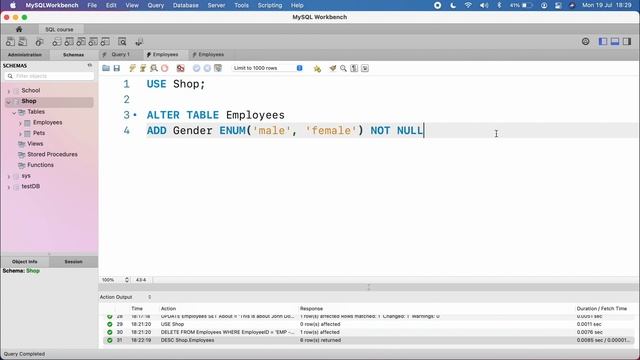Save the script with the floppy icon

(x=117, y=68)
